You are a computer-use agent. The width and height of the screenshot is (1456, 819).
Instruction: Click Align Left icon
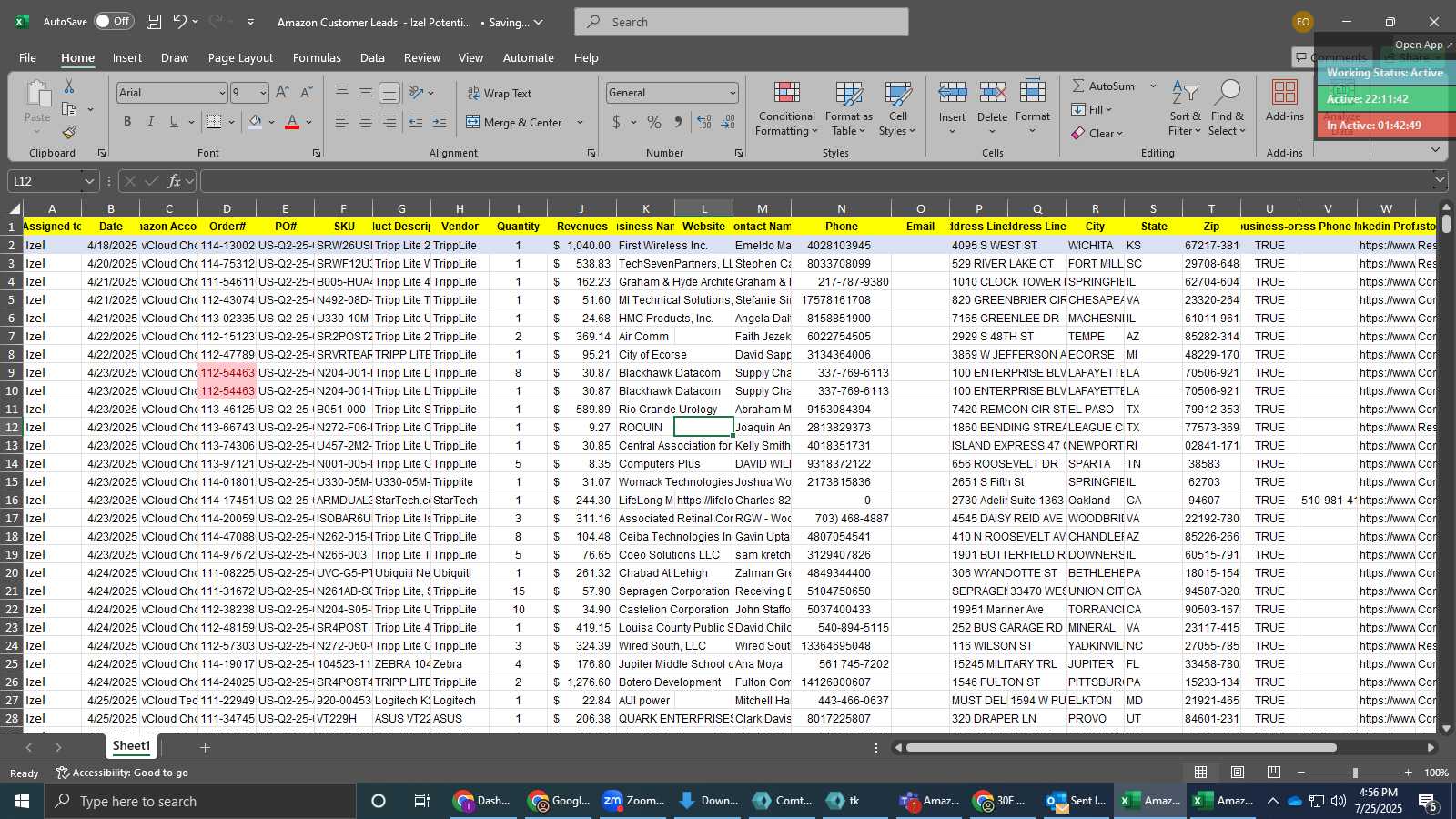(341, 122)
